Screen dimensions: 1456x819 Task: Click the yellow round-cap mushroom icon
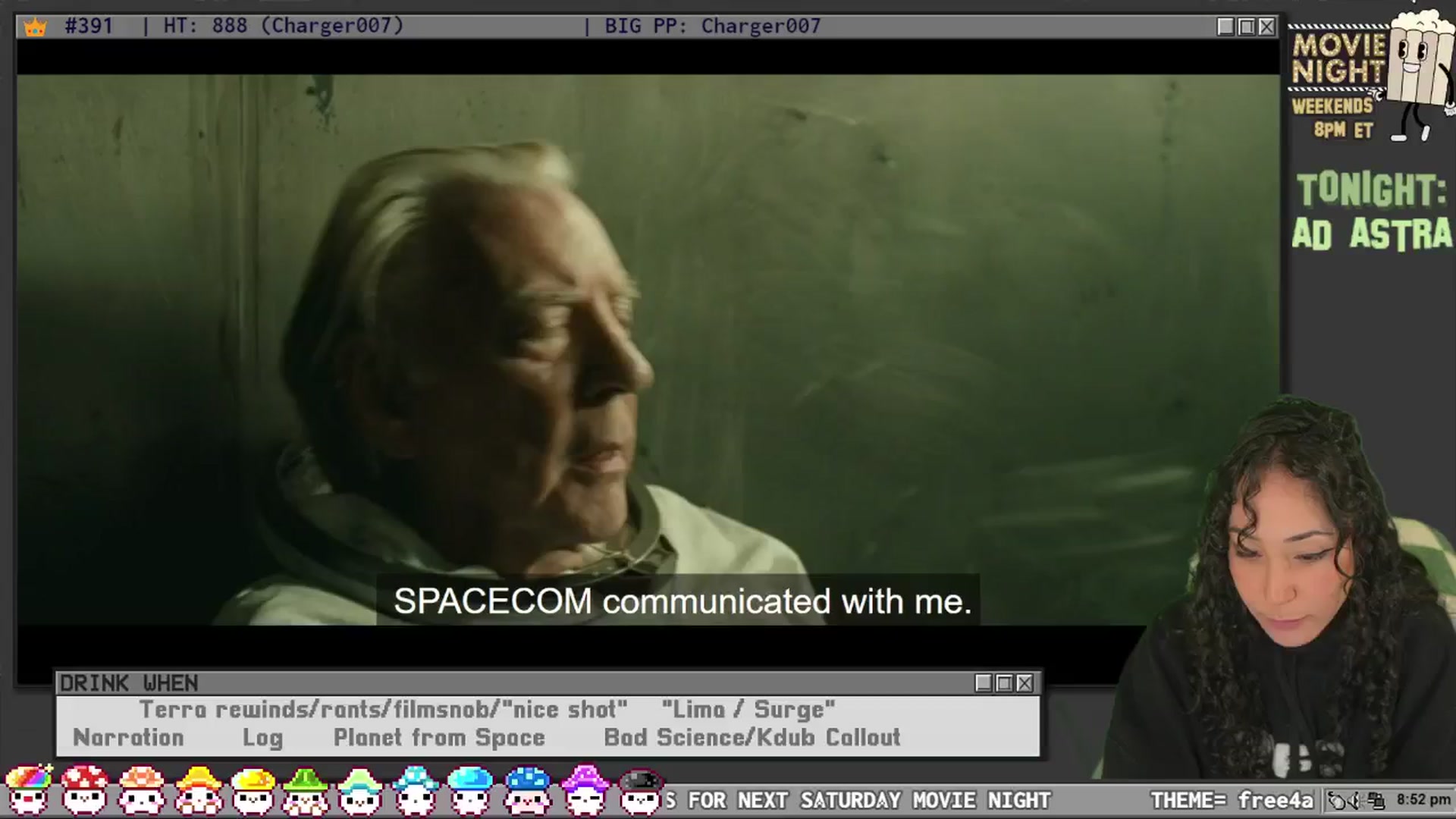[253, 790]
